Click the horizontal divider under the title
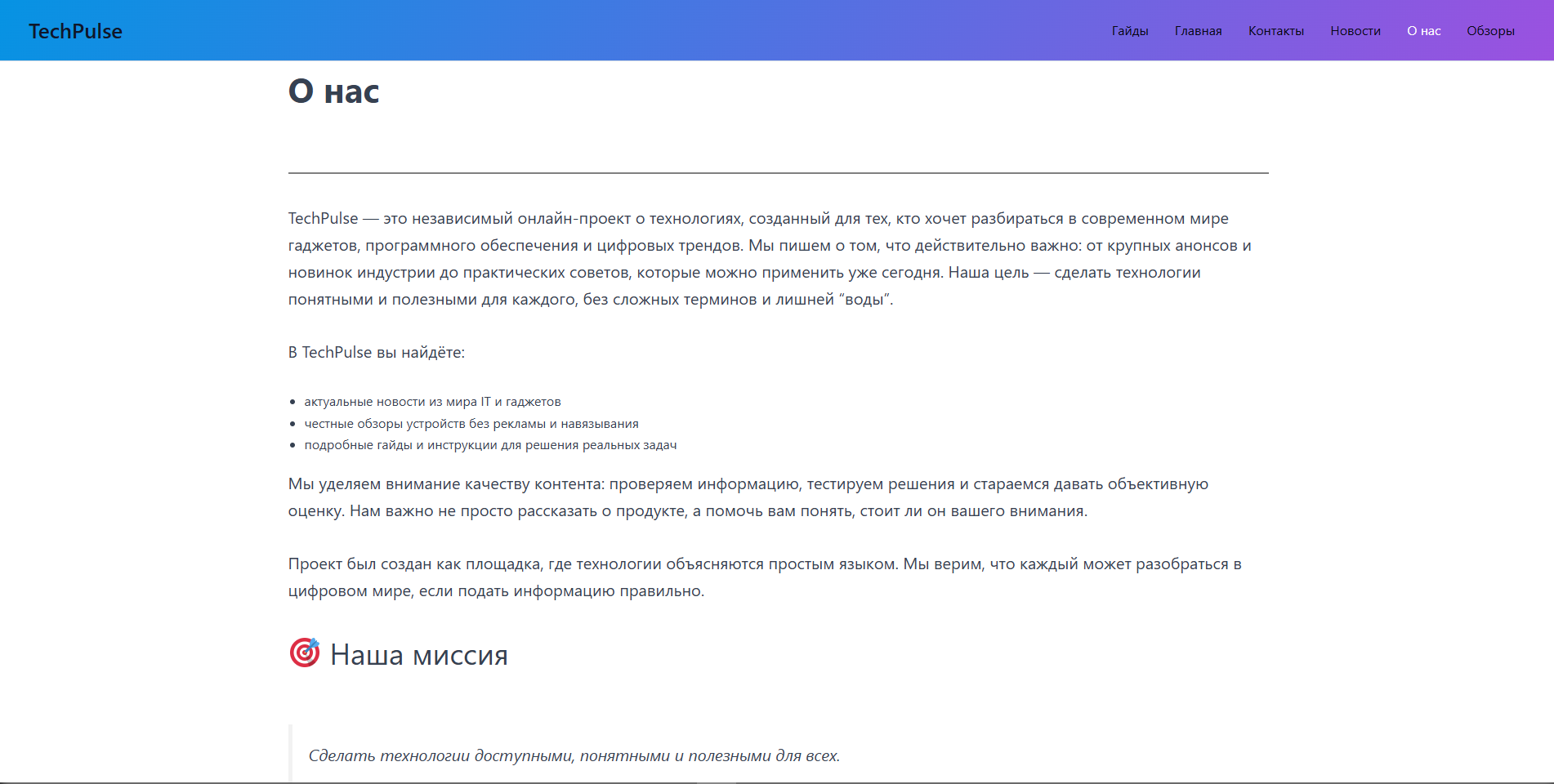Screen dimensions: 1554x784 (x=778, y=173)
